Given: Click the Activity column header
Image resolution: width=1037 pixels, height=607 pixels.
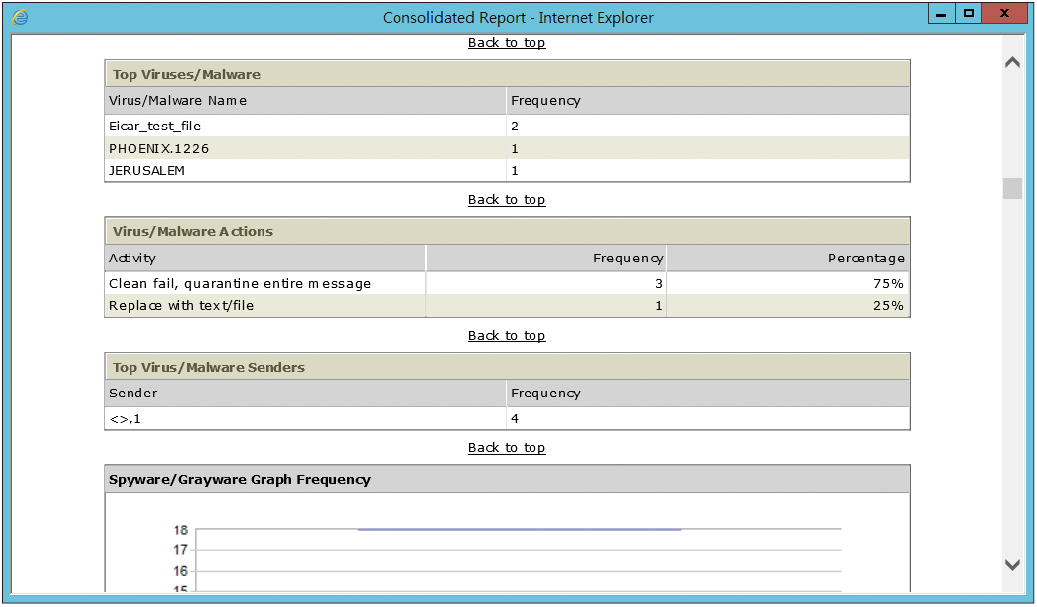Looking at the screenshot, I should point(265,258).
